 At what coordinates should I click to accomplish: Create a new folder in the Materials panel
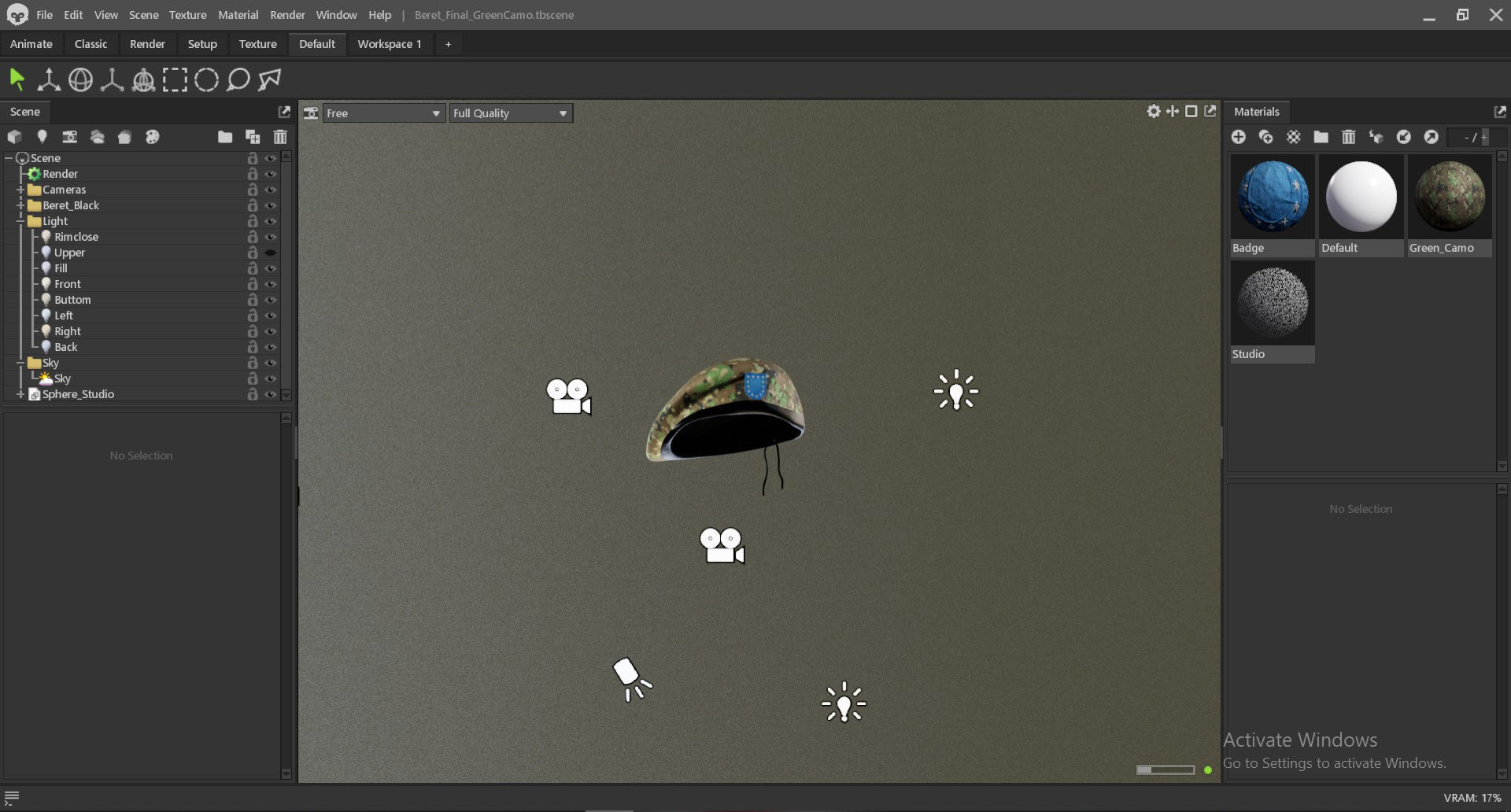click(1321, 137)
